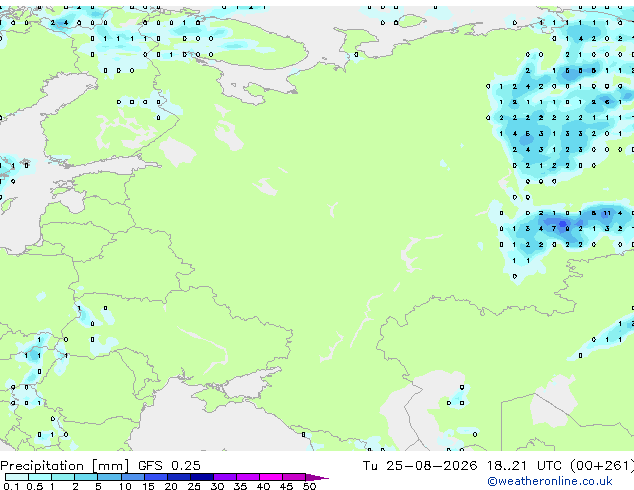Screen dimensions: 634x490
Task: Click the "25" legend scale label
Action: 194,486
